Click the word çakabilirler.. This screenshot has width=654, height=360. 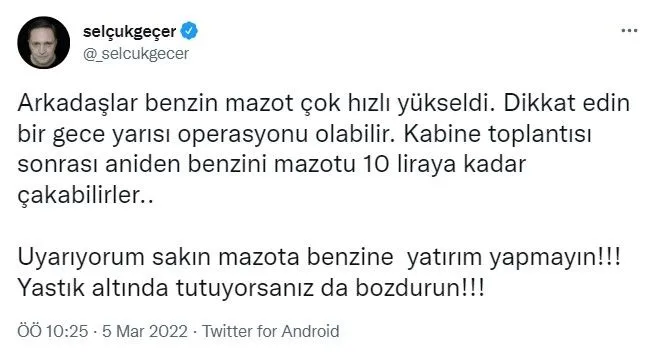pyautogui.click(x=78, y=195)
